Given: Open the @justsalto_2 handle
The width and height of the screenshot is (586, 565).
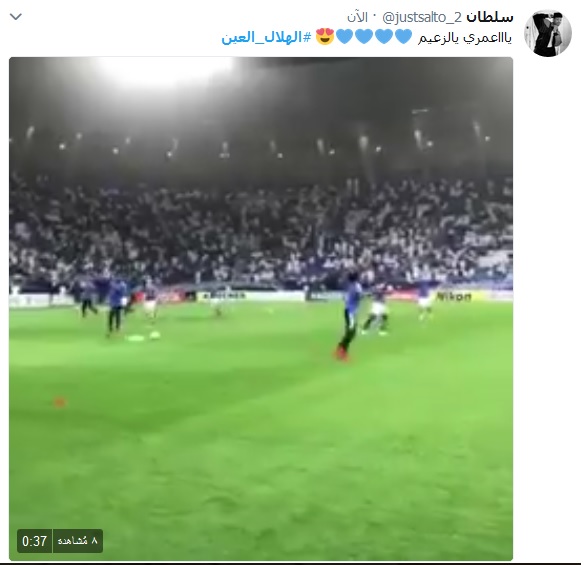Looking at the screenshot, I should click(x=422, y=17).
